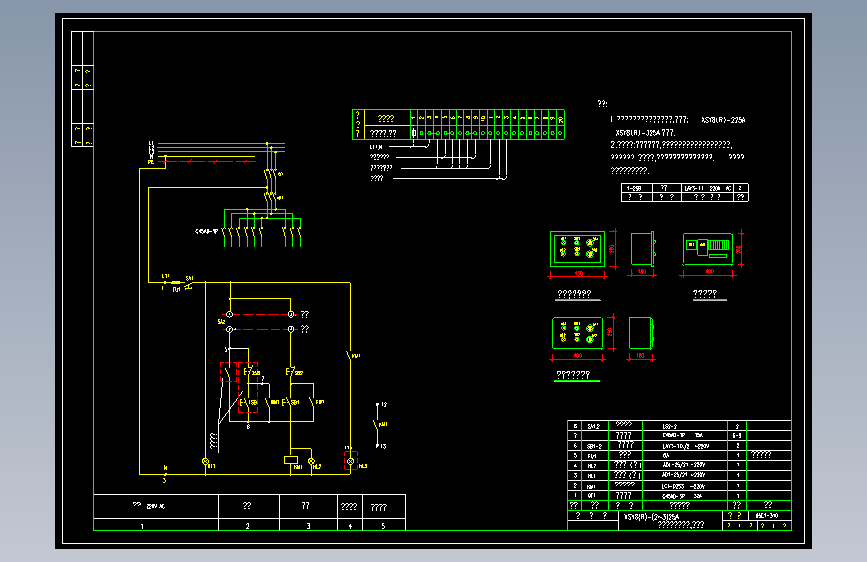The image size is (867, 562).
Task: Click the XSY8(R)-(2~3)25A title block text
Action: pos(651,517)
